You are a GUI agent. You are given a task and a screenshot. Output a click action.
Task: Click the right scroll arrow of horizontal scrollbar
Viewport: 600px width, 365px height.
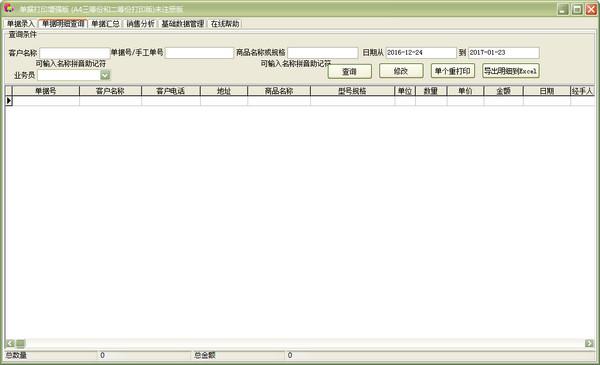pos(589,343)
